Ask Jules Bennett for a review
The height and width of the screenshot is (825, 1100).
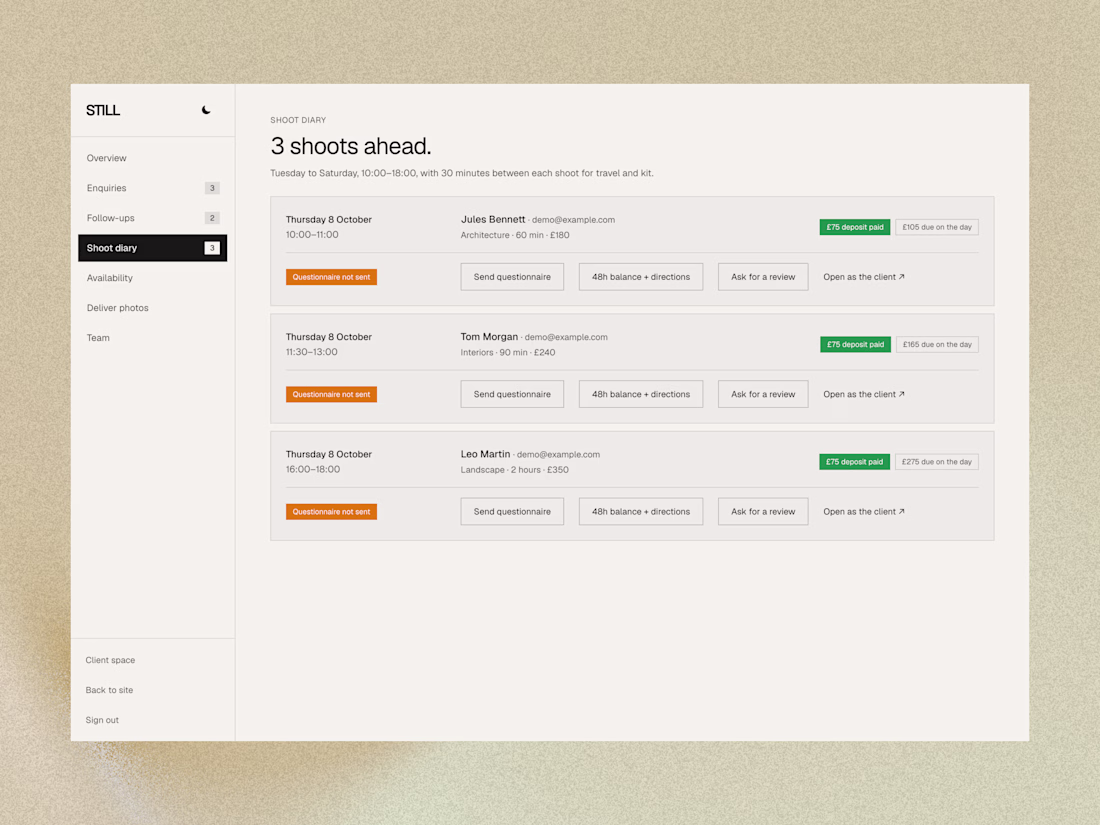click(x=763, y=277)
